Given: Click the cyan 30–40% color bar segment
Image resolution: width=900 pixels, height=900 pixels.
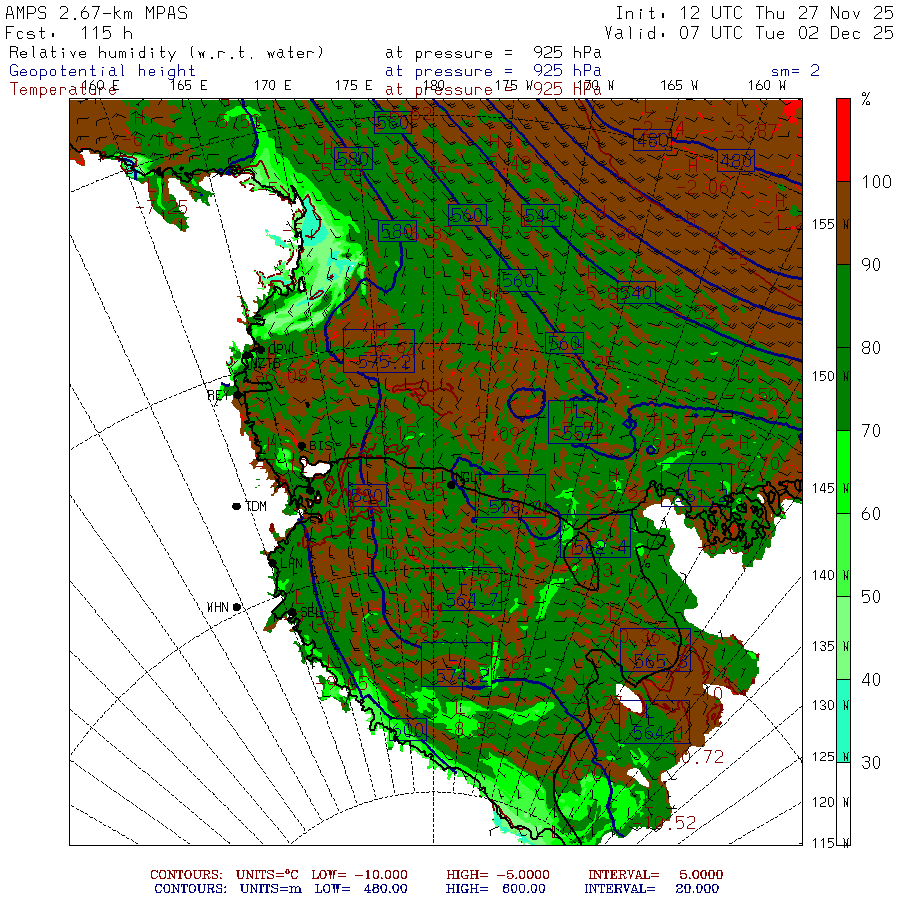Looking at the screenshot, I should click(843, 721).
